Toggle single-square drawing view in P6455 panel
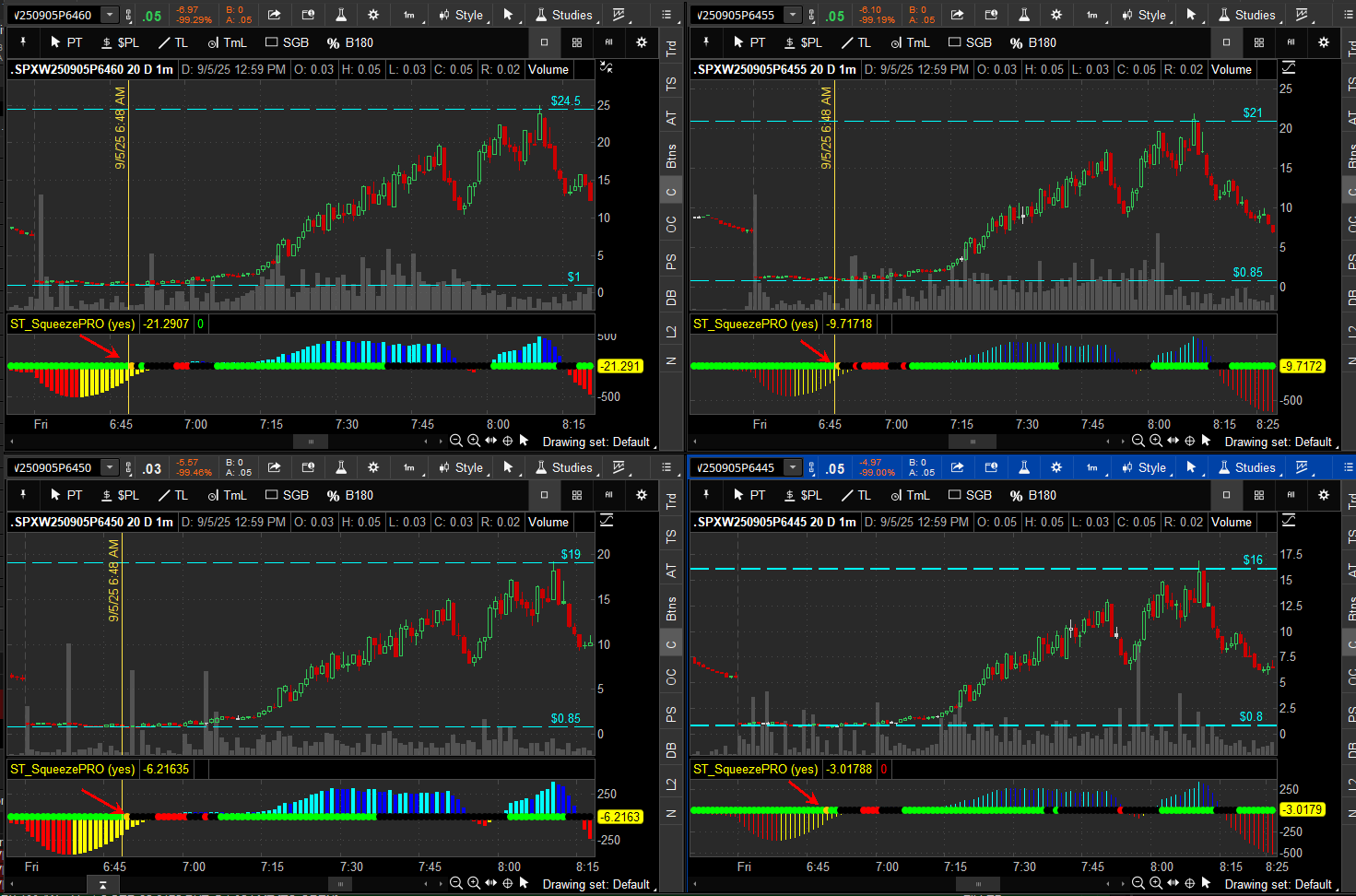Screen dimensions: 1356x896 click(1226, 42)
